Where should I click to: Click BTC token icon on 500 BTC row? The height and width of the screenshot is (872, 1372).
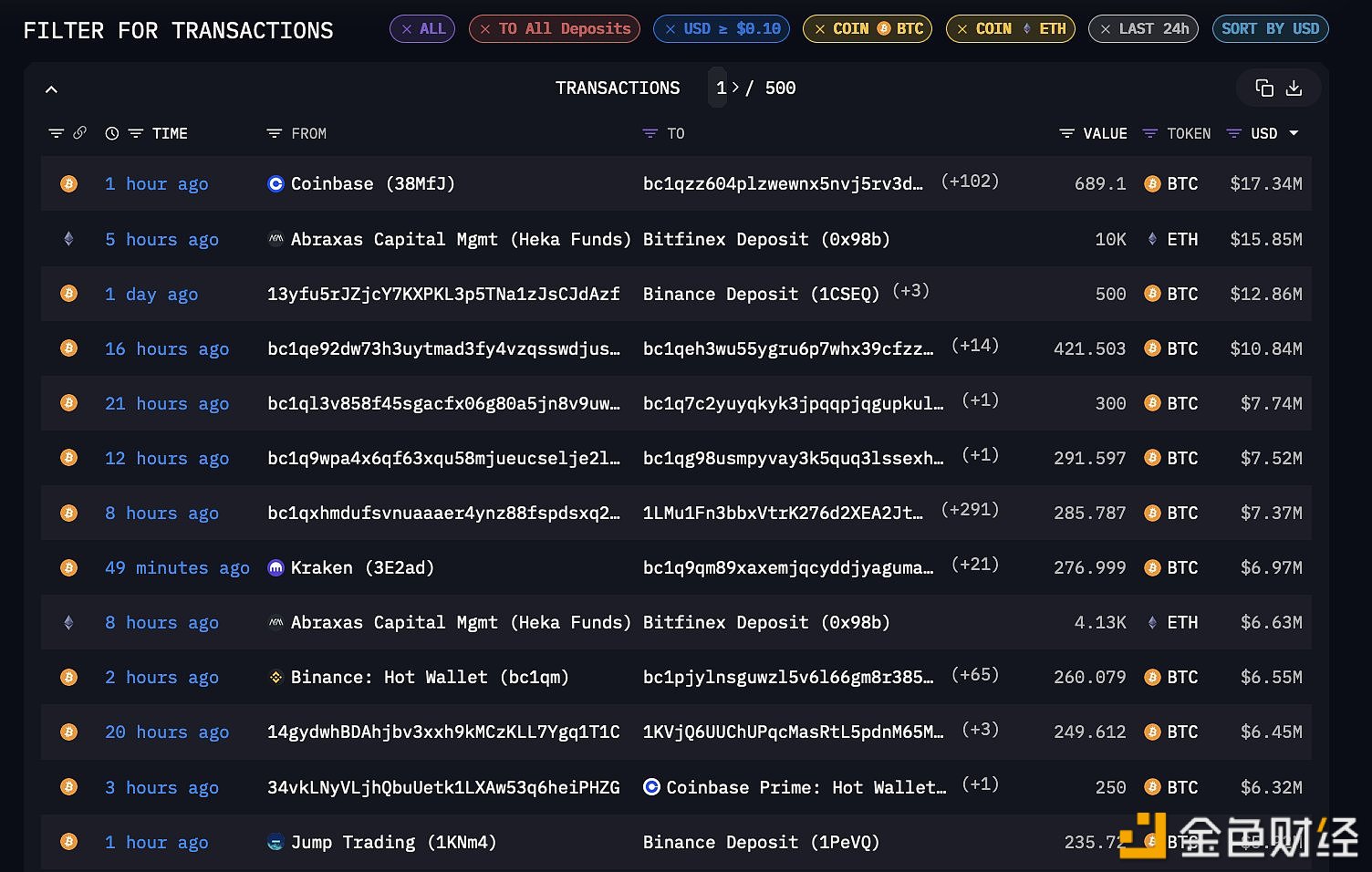tap(1152, 294)
